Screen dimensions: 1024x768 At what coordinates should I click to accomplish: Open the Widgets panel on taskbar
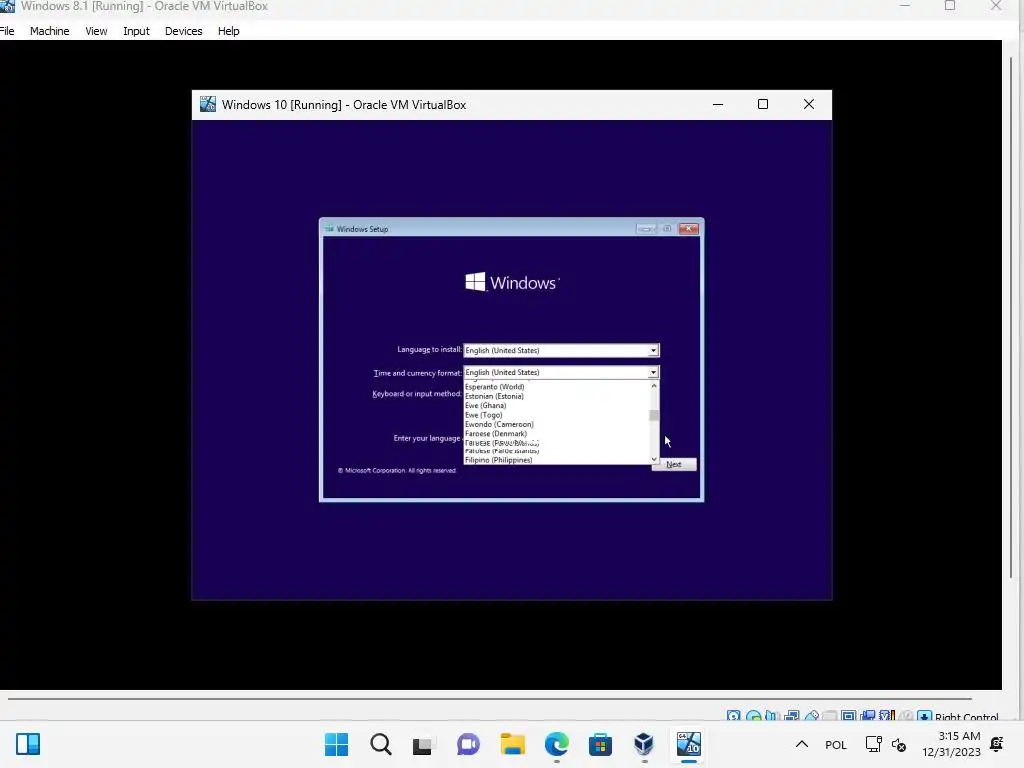pyautogui.click(x=28, y=744)
